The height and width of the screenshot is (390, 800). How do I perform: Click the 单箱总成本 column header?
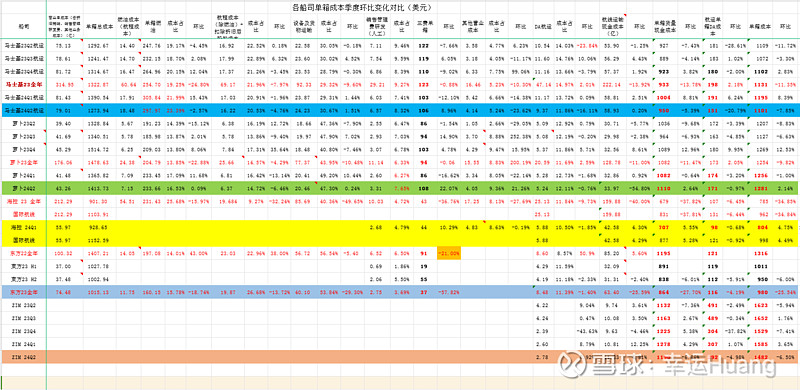point(98,25)
